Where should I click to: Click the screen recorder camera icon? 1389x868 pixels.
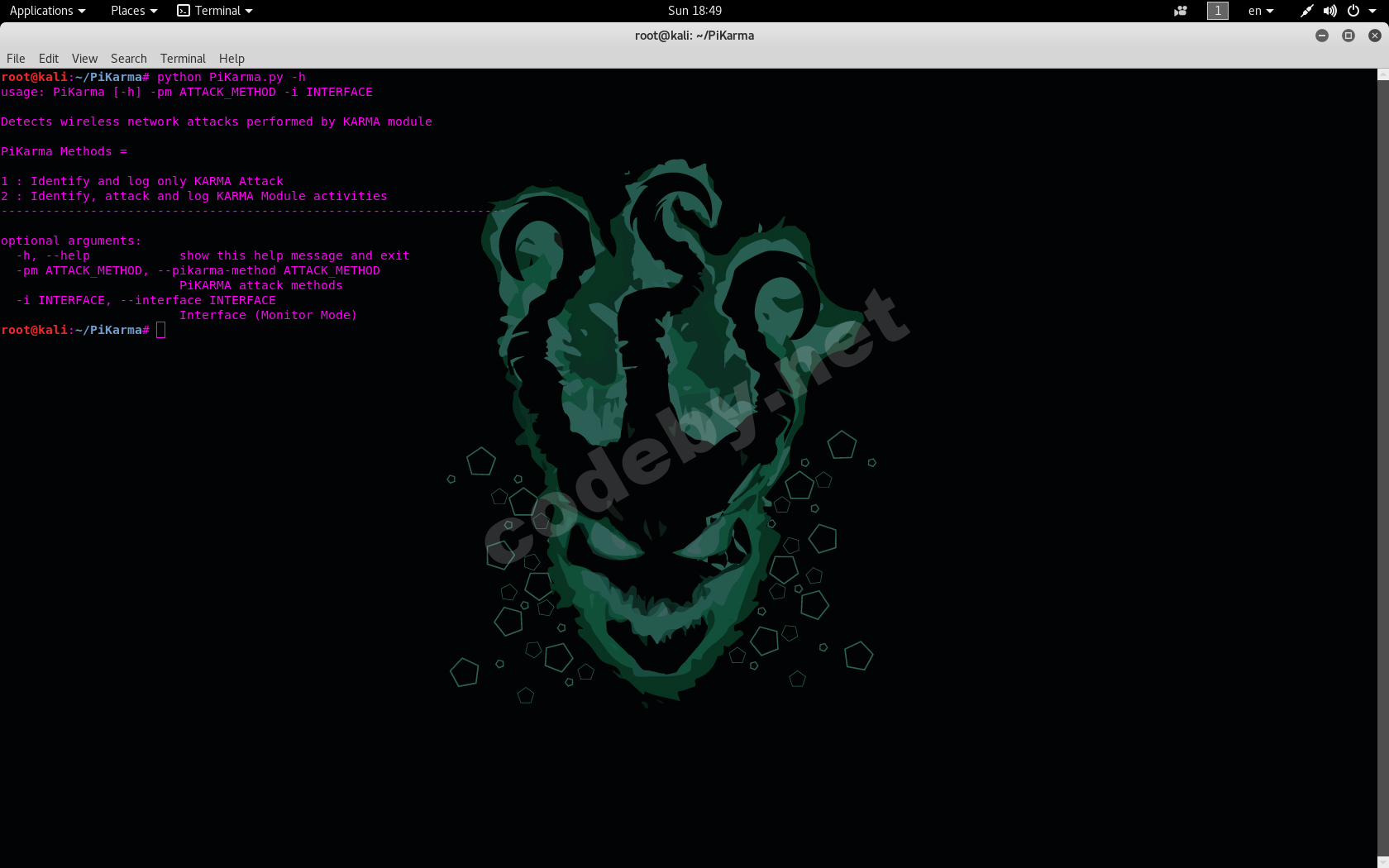(1180, 11)
